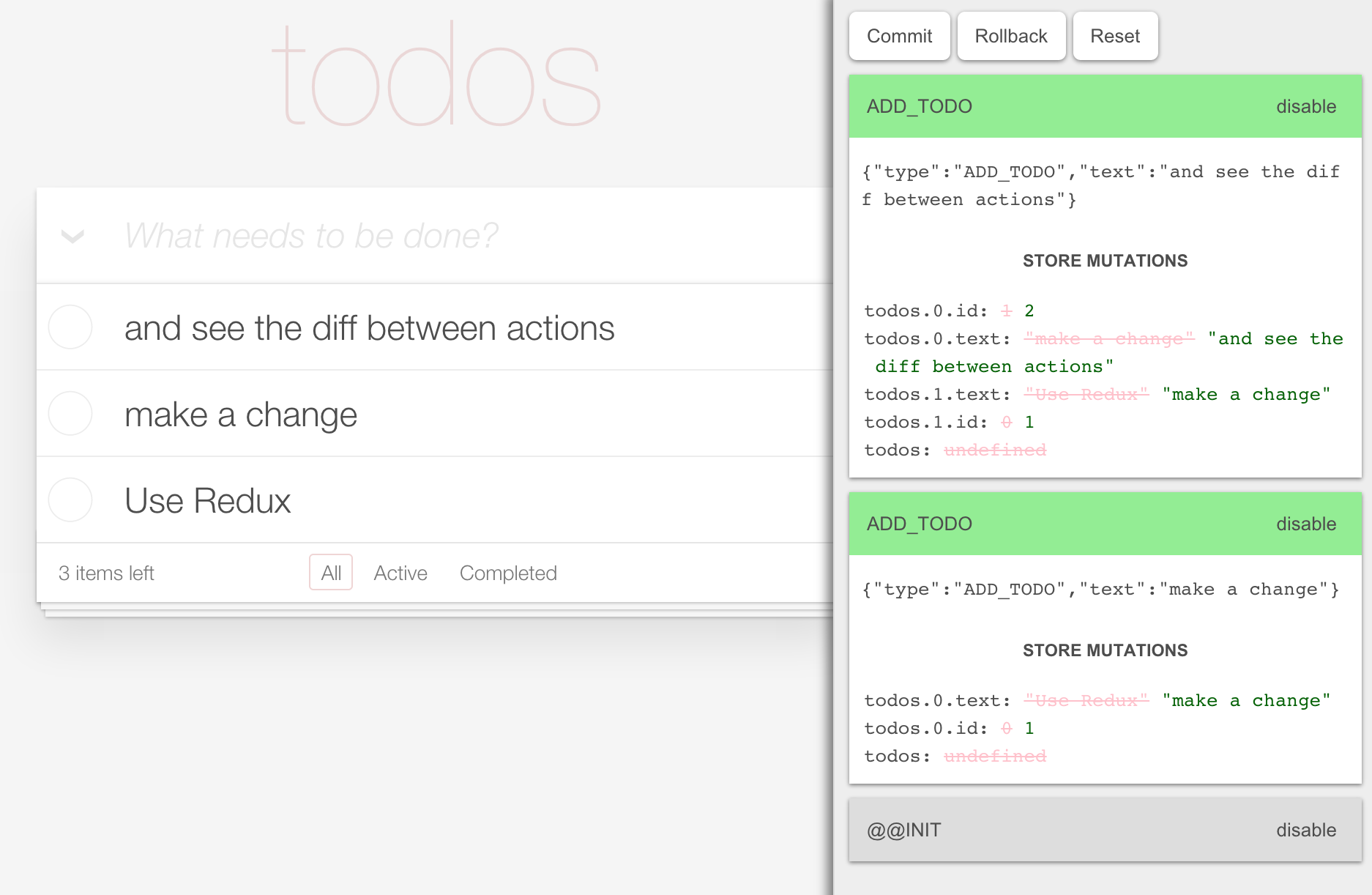Click the toggle-all chevron arrow
The width and height of the screenshot is (1372, 895).
coord(72,236)
